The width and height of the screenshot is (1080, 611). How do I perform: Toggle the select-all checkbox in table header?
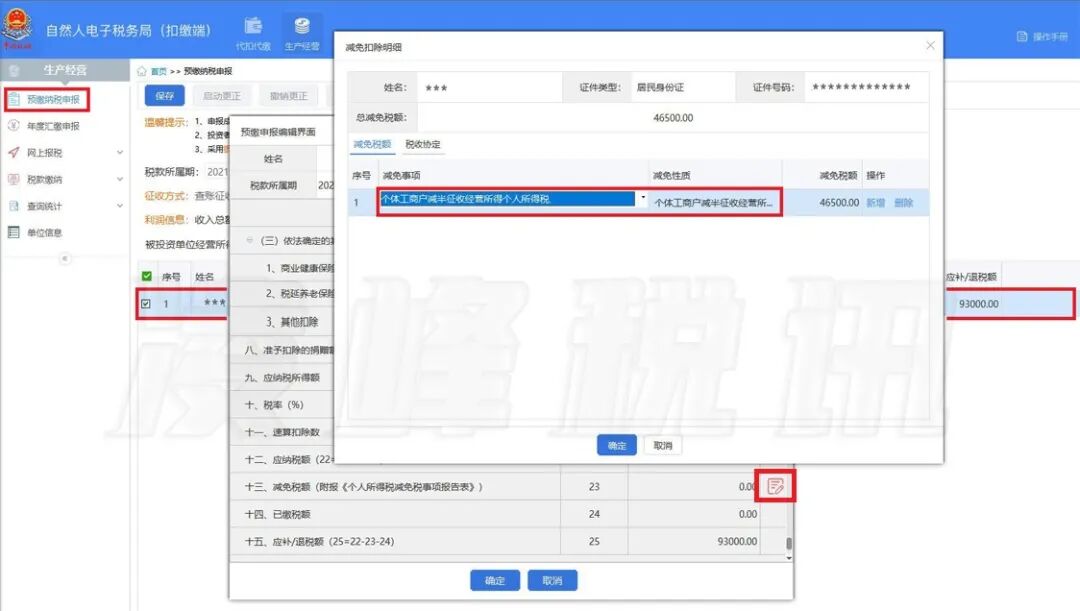[147, 276]
